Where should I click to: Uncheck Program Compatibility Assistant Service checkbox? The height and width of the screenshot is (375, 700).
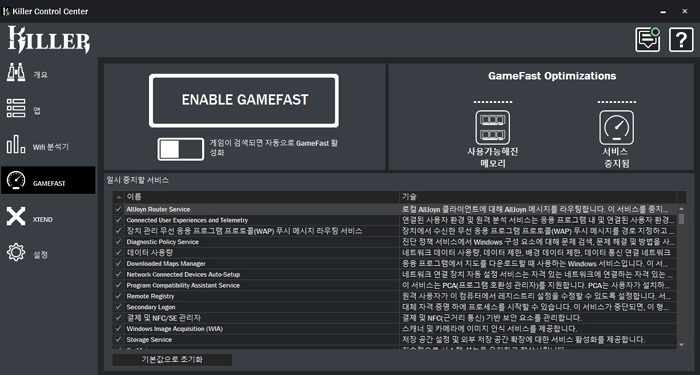118,285
